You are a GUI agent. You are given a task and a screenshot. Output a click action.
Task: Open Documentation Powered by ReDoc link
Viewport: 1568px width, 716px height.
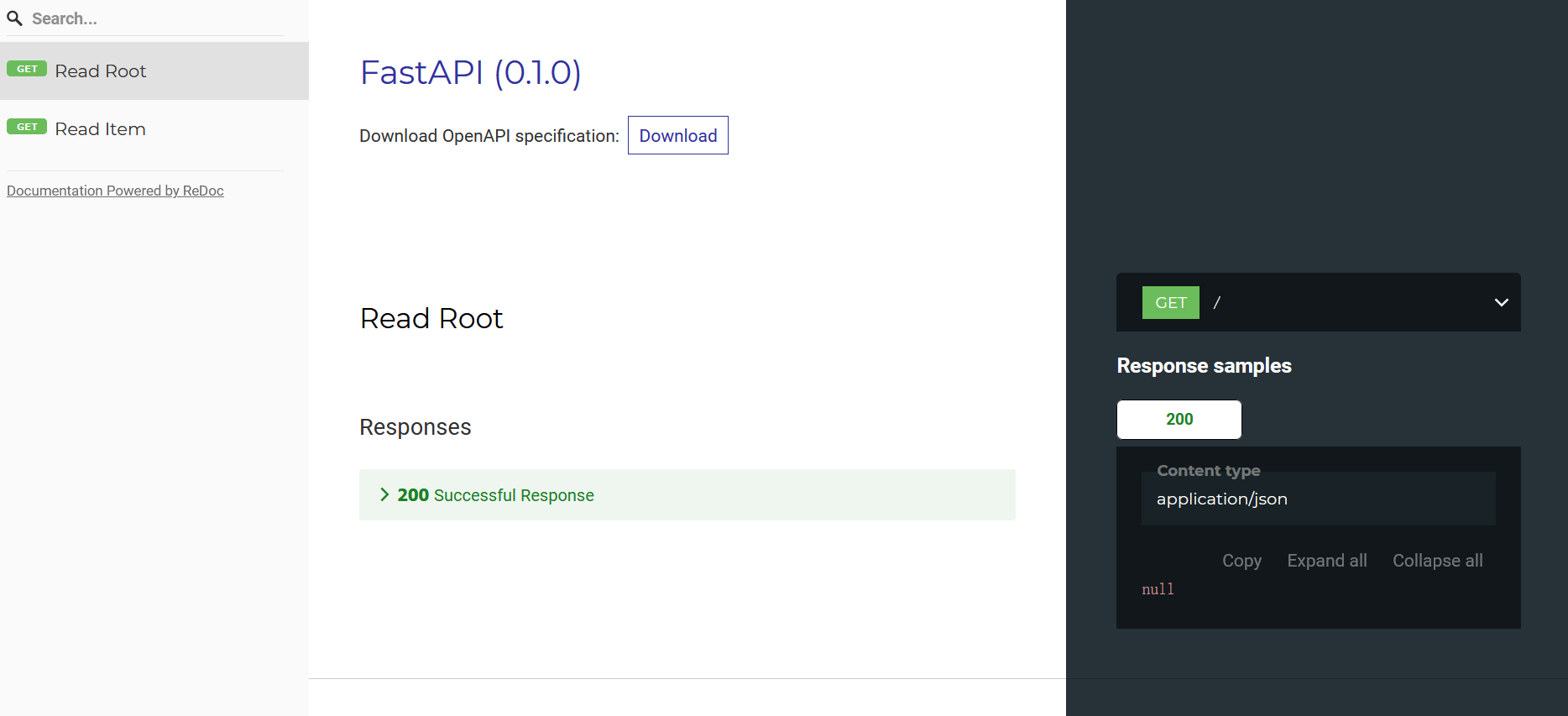pos(115,191)
